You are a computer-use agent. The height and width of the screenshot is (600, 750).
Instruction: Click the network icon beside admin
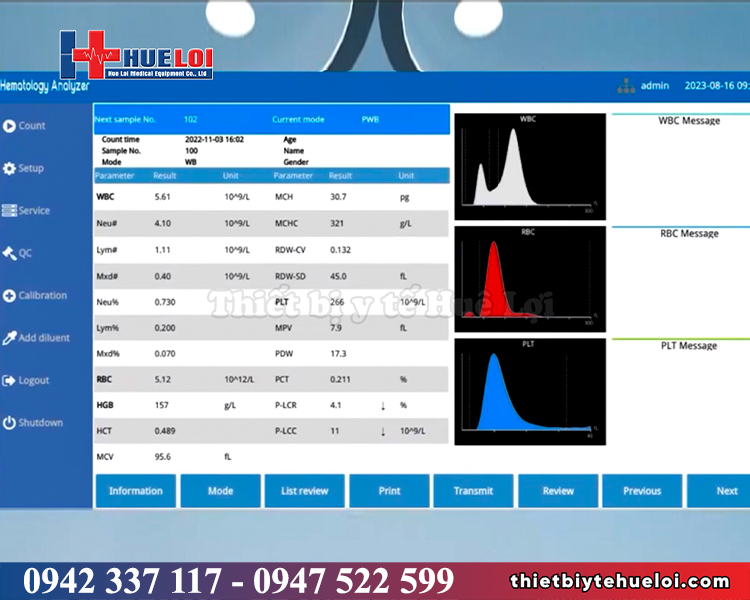click(x=626, y=86)
